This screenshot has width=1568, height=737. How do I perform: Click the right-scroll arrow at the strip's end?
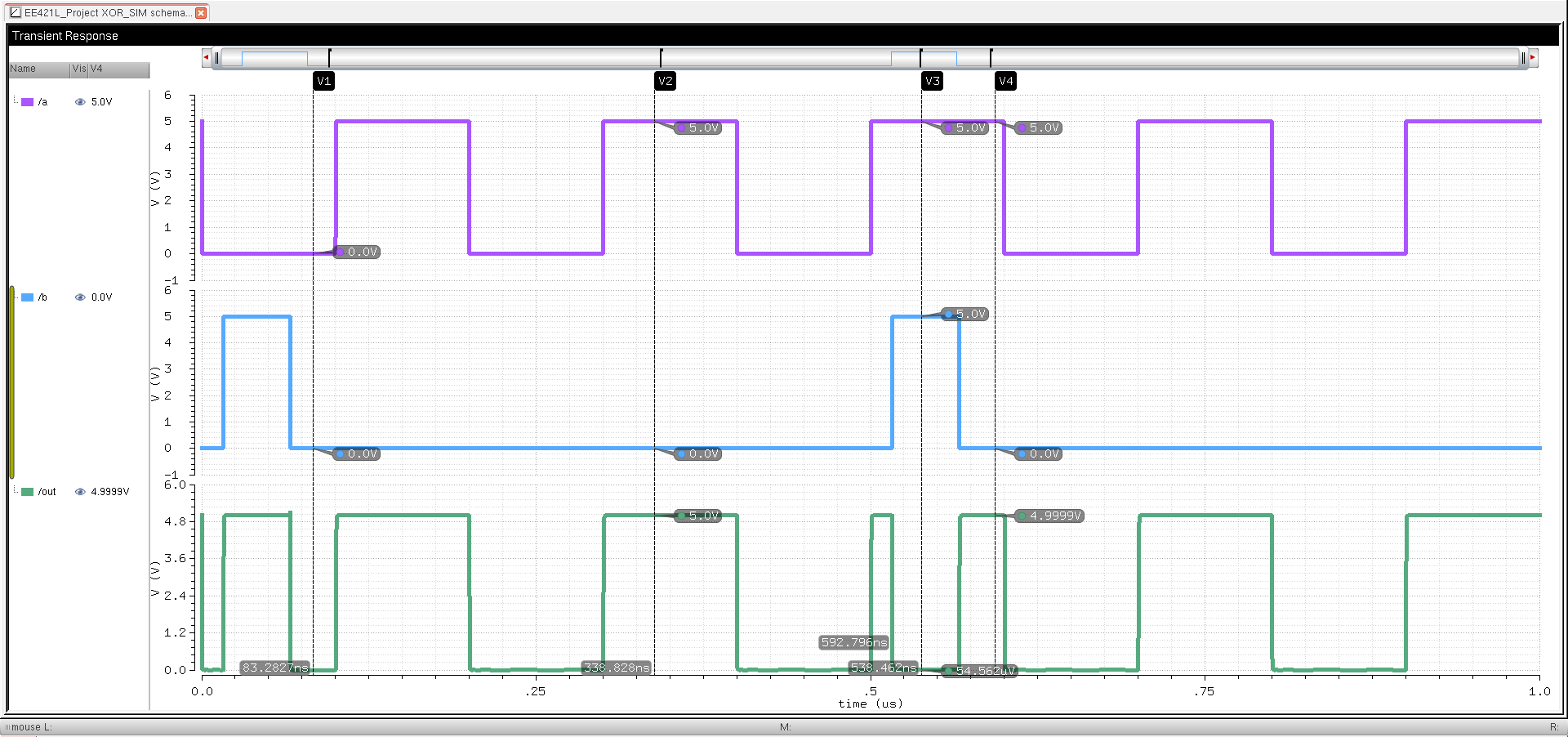(1531, 58)
